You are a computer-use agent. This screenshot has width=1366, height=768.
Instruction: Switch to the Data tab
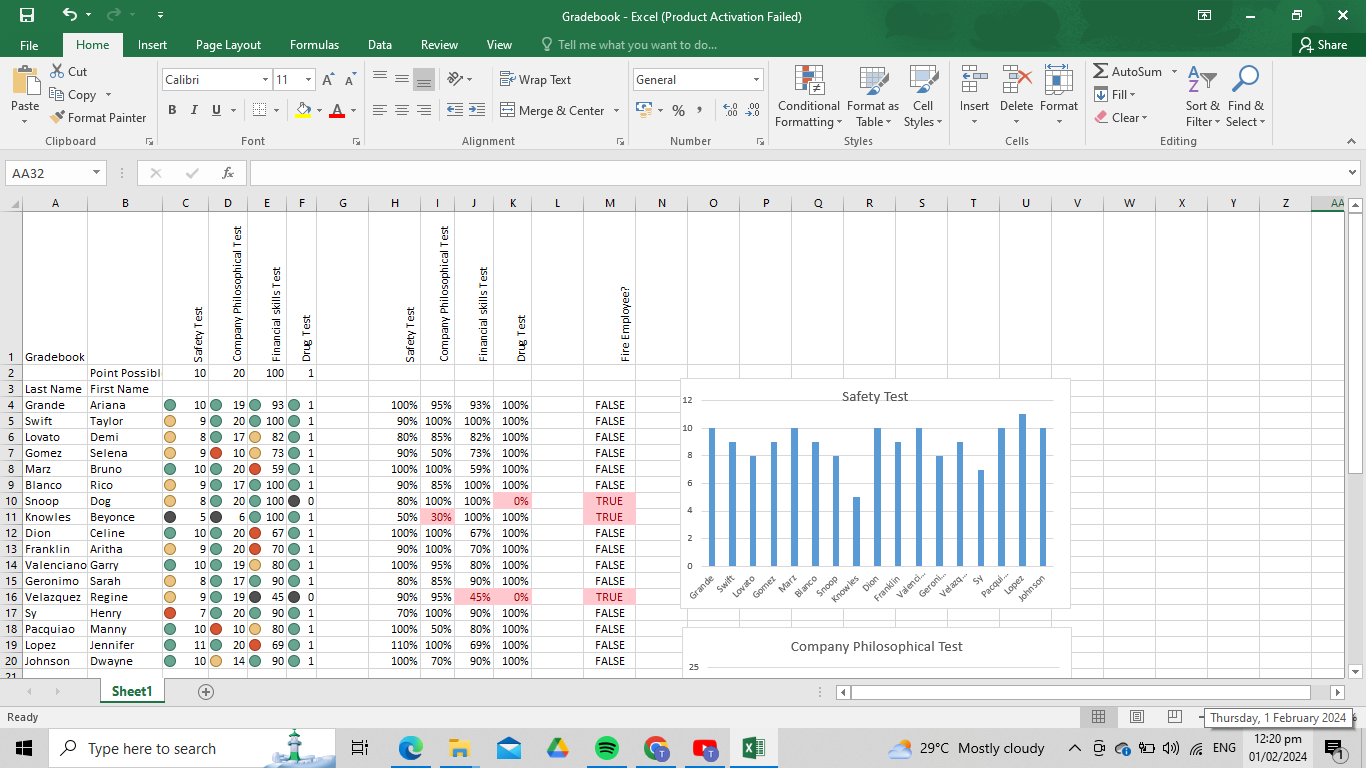pyautogui.click(x=380, y=45)
